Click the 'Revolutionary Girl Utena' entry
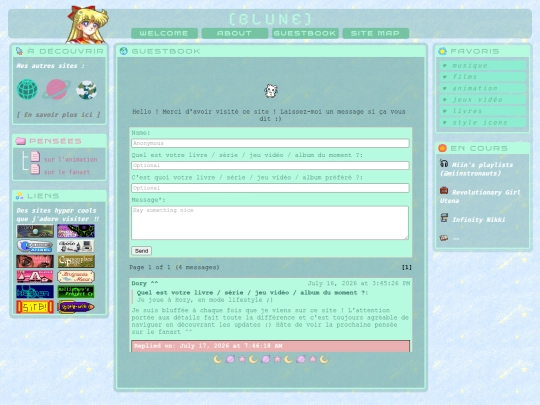540x405 pixels. click(x=480, y=196)
